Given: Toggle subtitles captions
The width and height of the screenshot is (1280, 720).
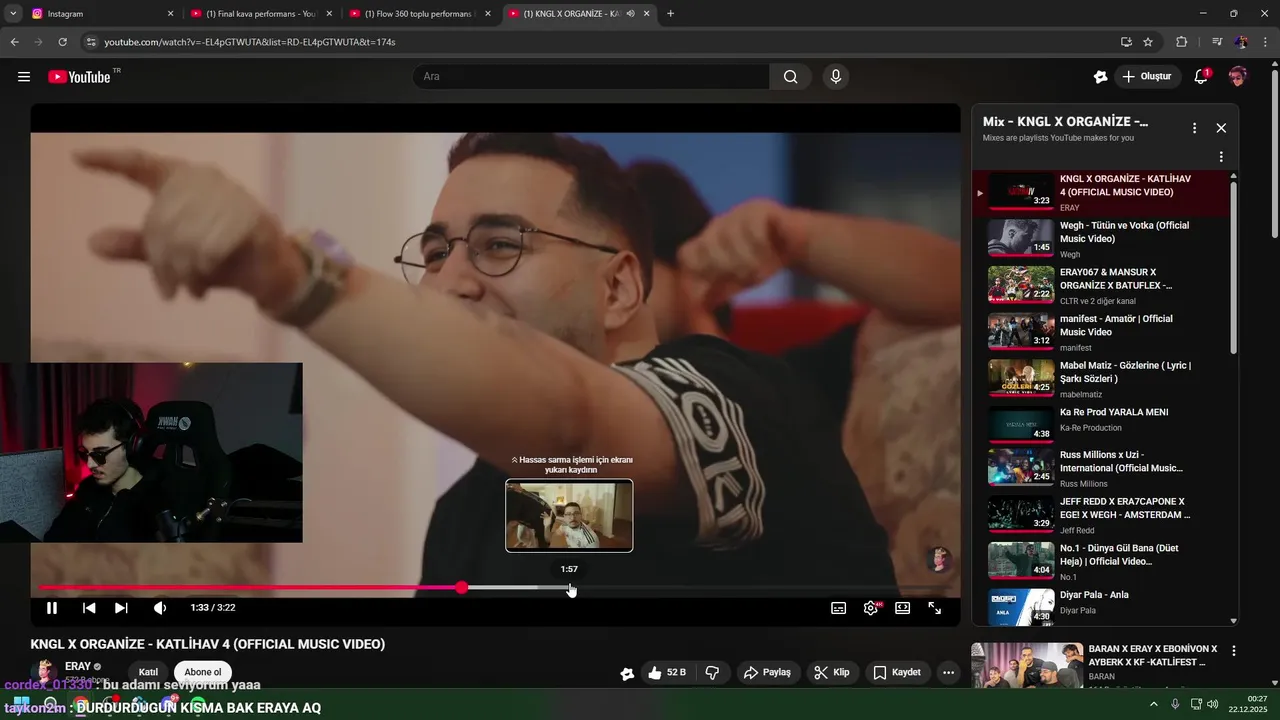Looking at the screenshot, I should point(838,608).
